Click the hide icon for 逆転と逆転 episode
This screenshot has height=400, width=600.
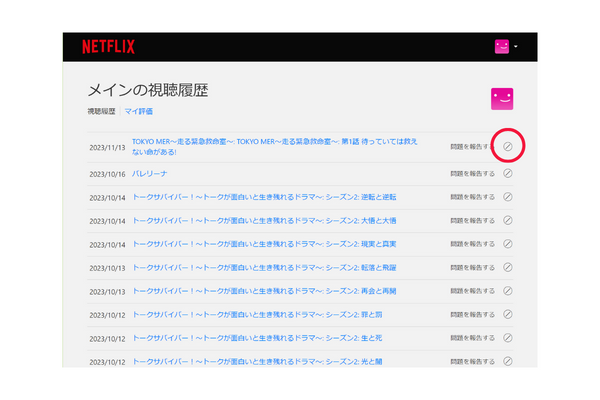507,197
